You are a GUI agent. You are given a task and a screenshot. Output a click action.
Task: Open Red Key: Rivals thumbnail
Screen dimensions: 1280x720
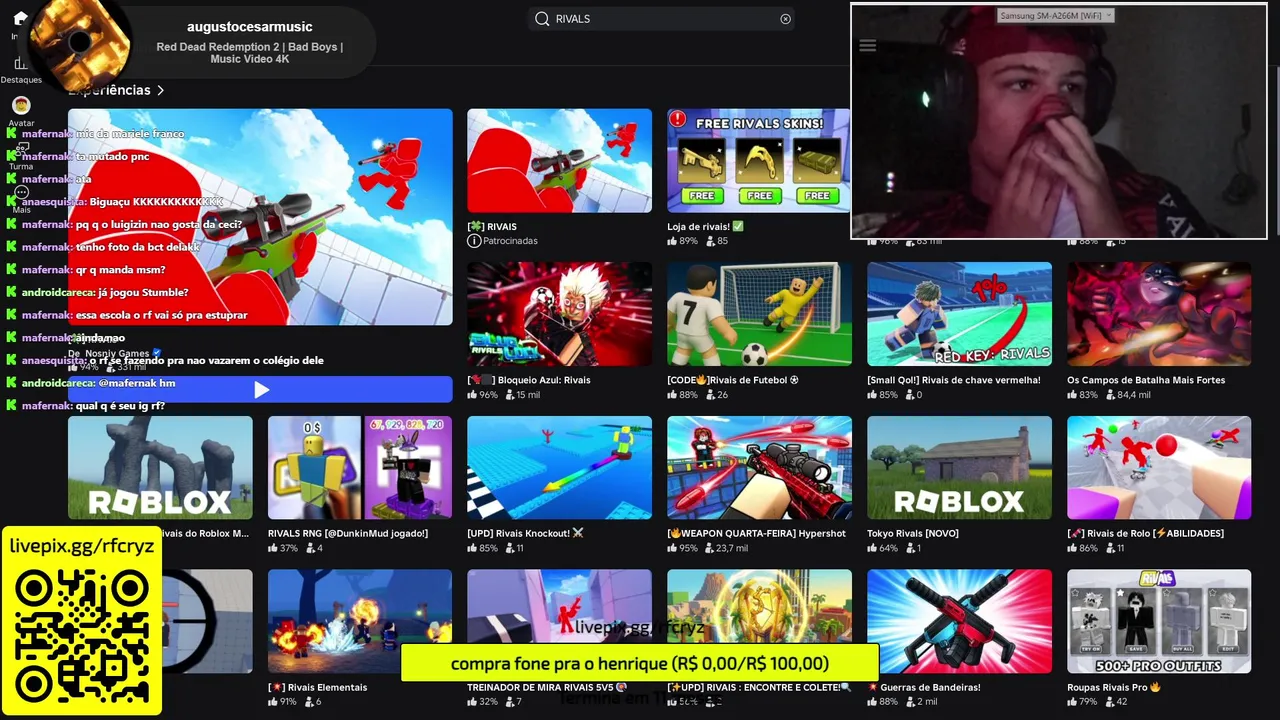(959, 314)
